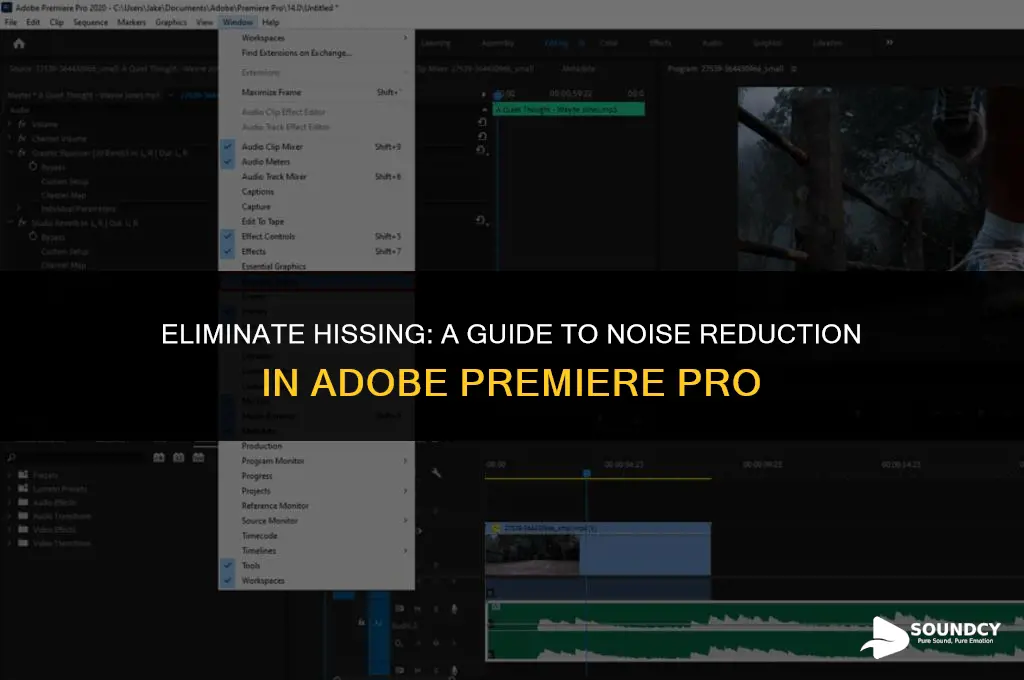Click the Effect Controls timeline playhead
The width and height of the screenshot is (1024, 680).
point(498,95)
